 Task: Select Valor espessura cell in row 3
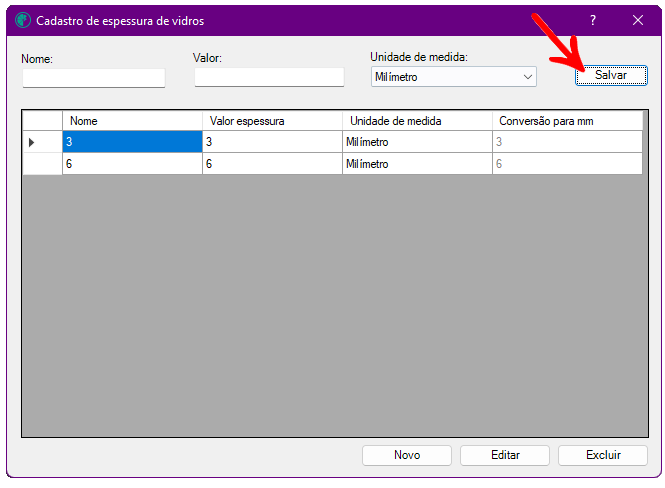(272, 142)
